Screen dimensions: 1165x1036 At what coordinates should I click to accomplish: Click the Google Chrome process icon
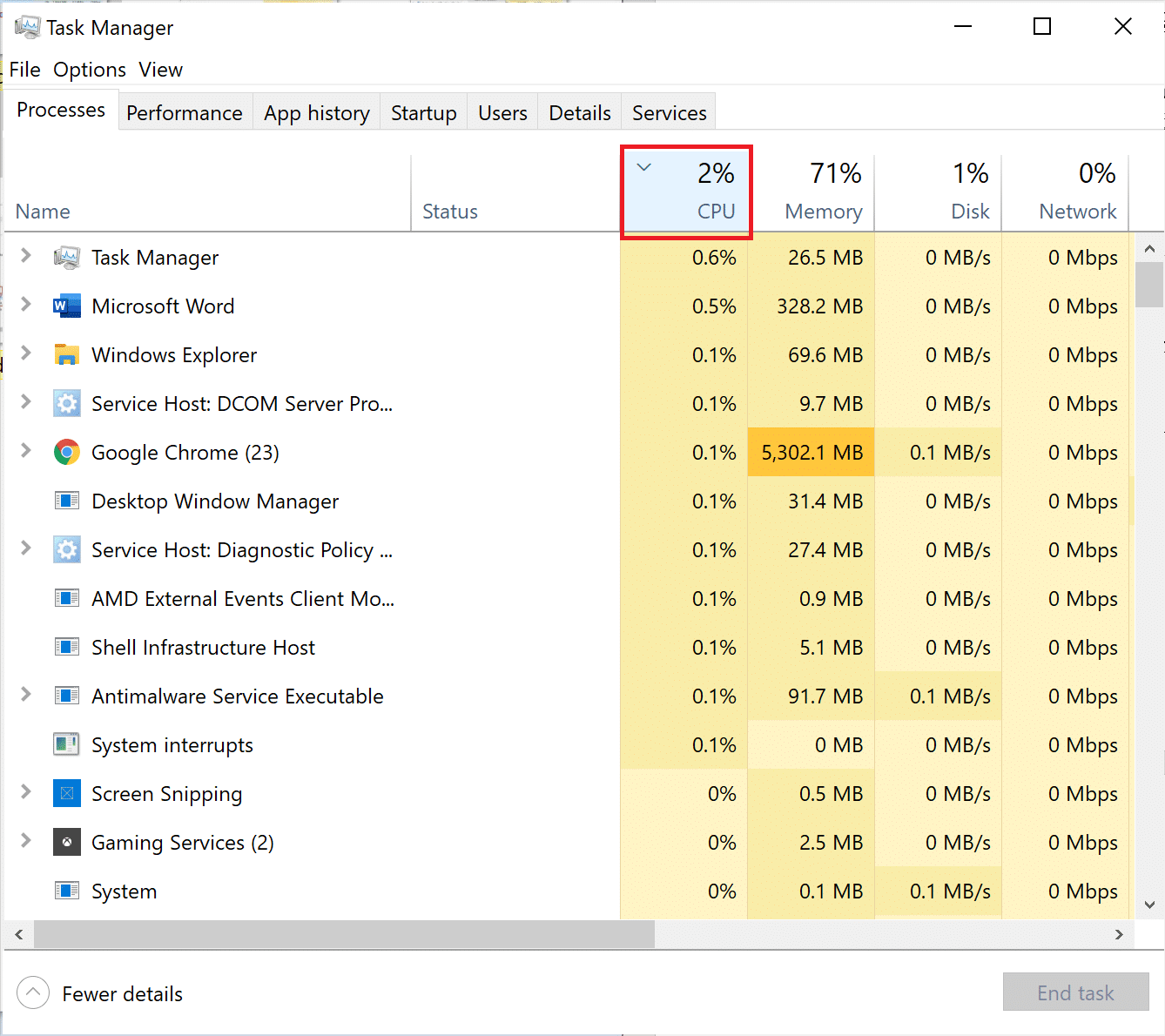[x=67, y=452]
